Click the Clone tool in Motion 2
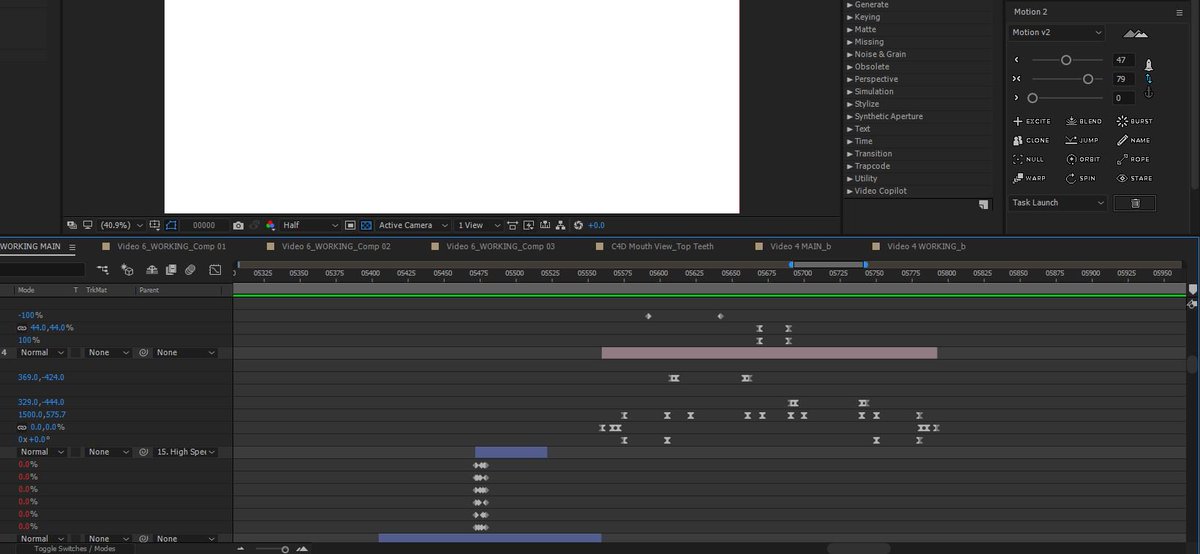Viewport: 1200px width, 554px height. [1032, 140]
